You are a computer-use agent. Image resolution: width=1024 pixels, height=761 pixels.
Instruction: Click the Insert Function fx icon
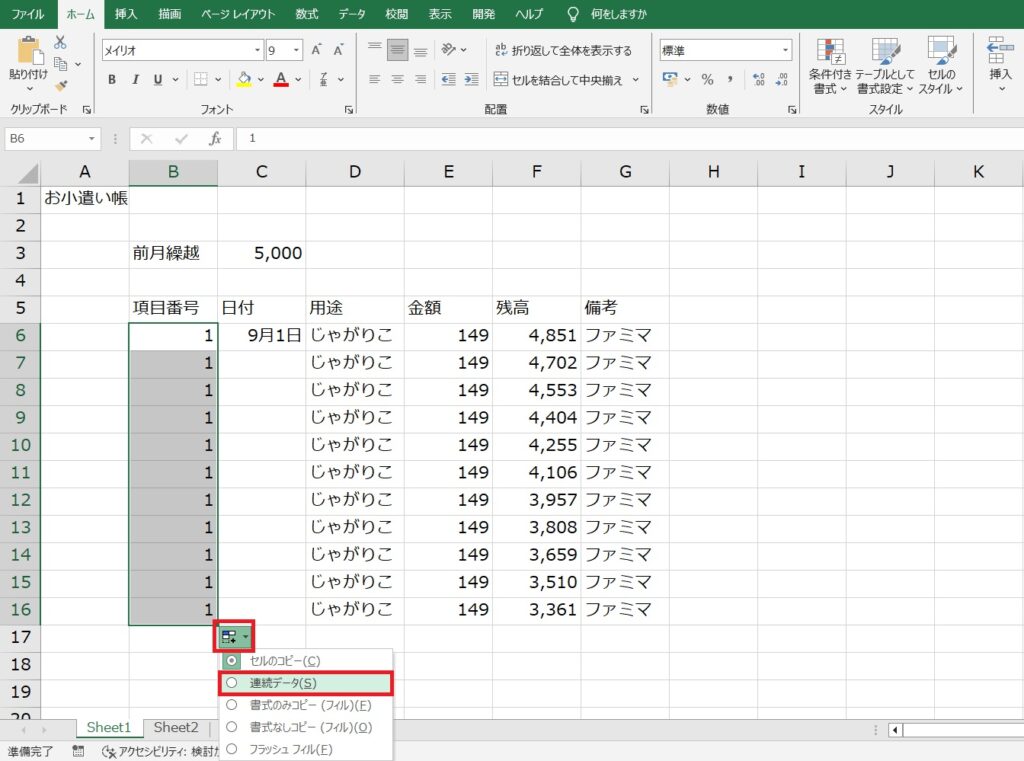[x=215, y=138]
